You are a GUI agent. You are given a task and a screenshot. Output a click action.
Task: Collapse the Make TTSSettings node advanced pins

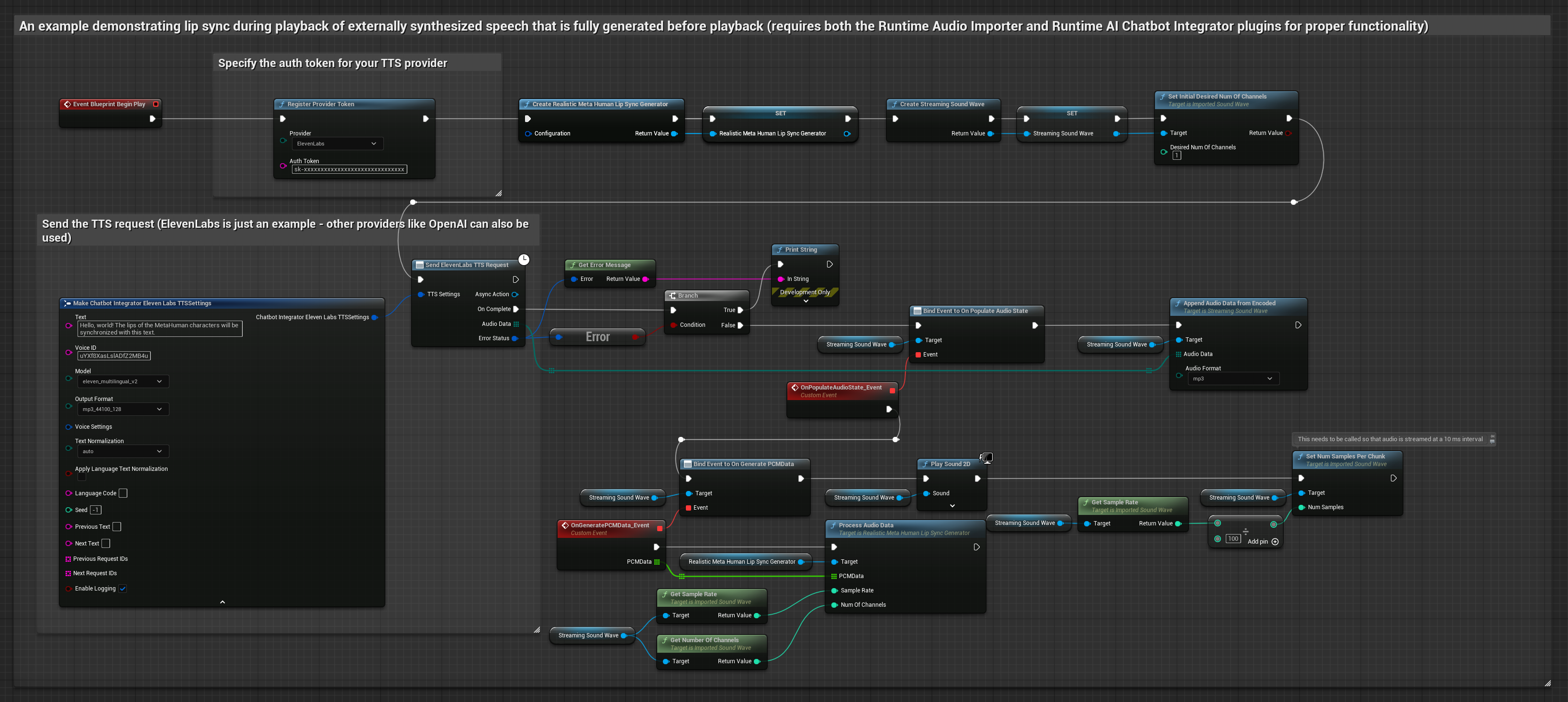point(222,602)
